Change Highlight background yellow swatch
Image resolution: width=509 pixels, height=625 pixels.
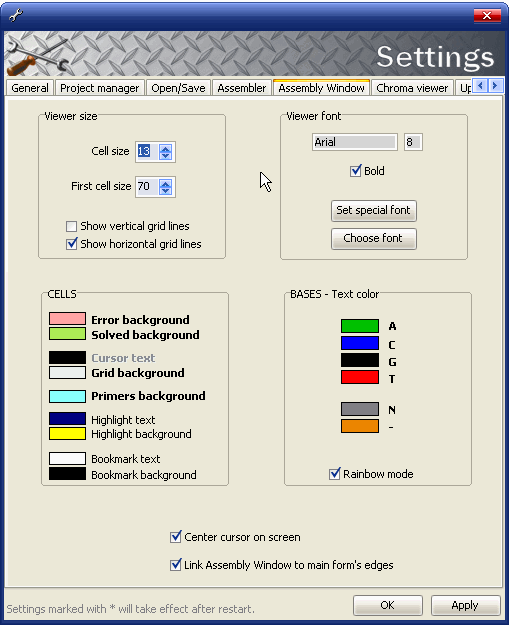[67, 434]
